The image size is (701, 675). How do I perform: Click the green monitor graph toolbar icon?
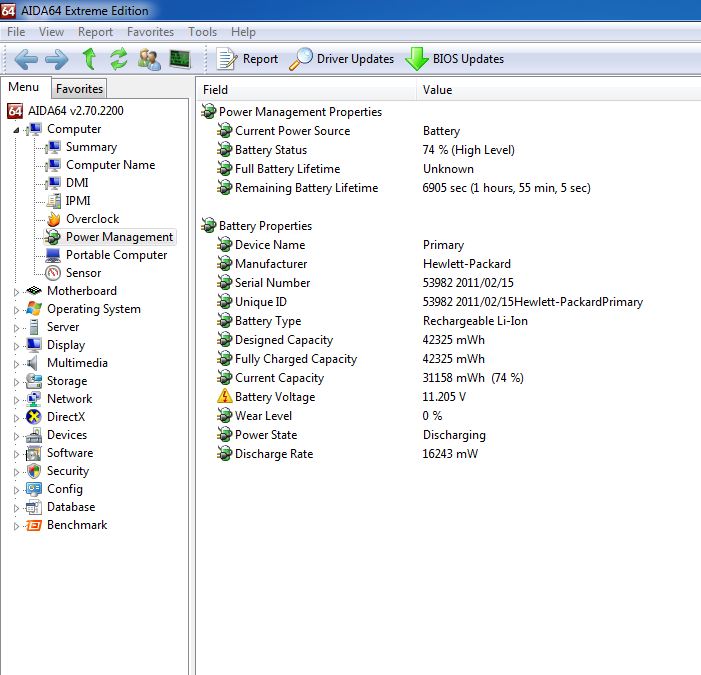(180, 59)
